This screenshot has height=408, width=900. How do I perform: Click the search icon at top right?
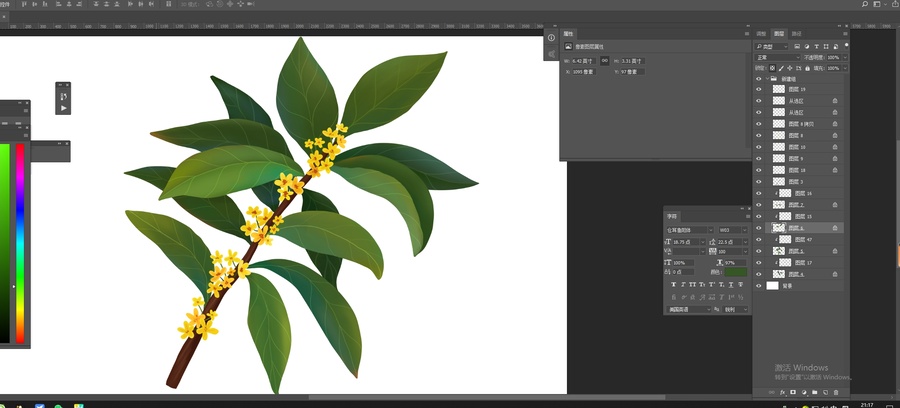pyautogui.click(x=865, y=4)
